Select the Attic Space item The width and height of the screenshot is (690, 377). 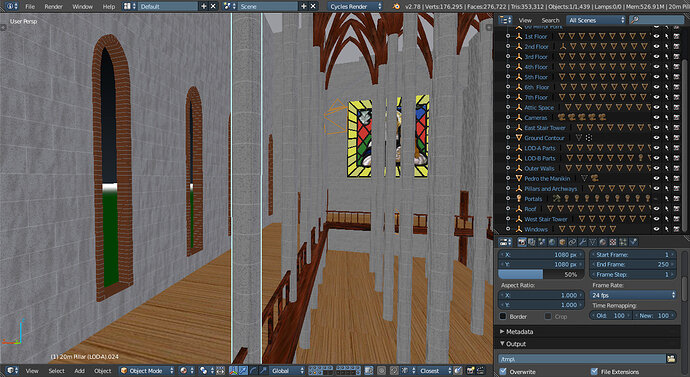tap(539, 107)
